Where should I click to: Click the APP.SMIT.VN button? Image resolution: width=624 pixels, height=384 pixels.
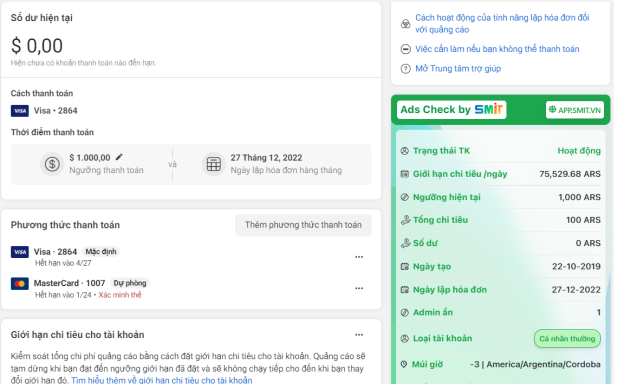pyautogui.click(x=575, y=110)
